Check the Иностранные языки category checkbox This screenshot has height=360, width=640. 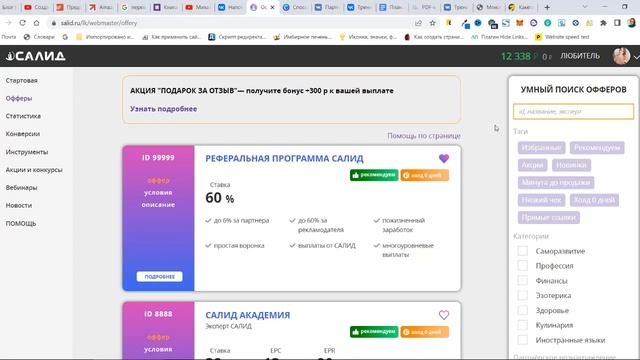coord(522,340)
